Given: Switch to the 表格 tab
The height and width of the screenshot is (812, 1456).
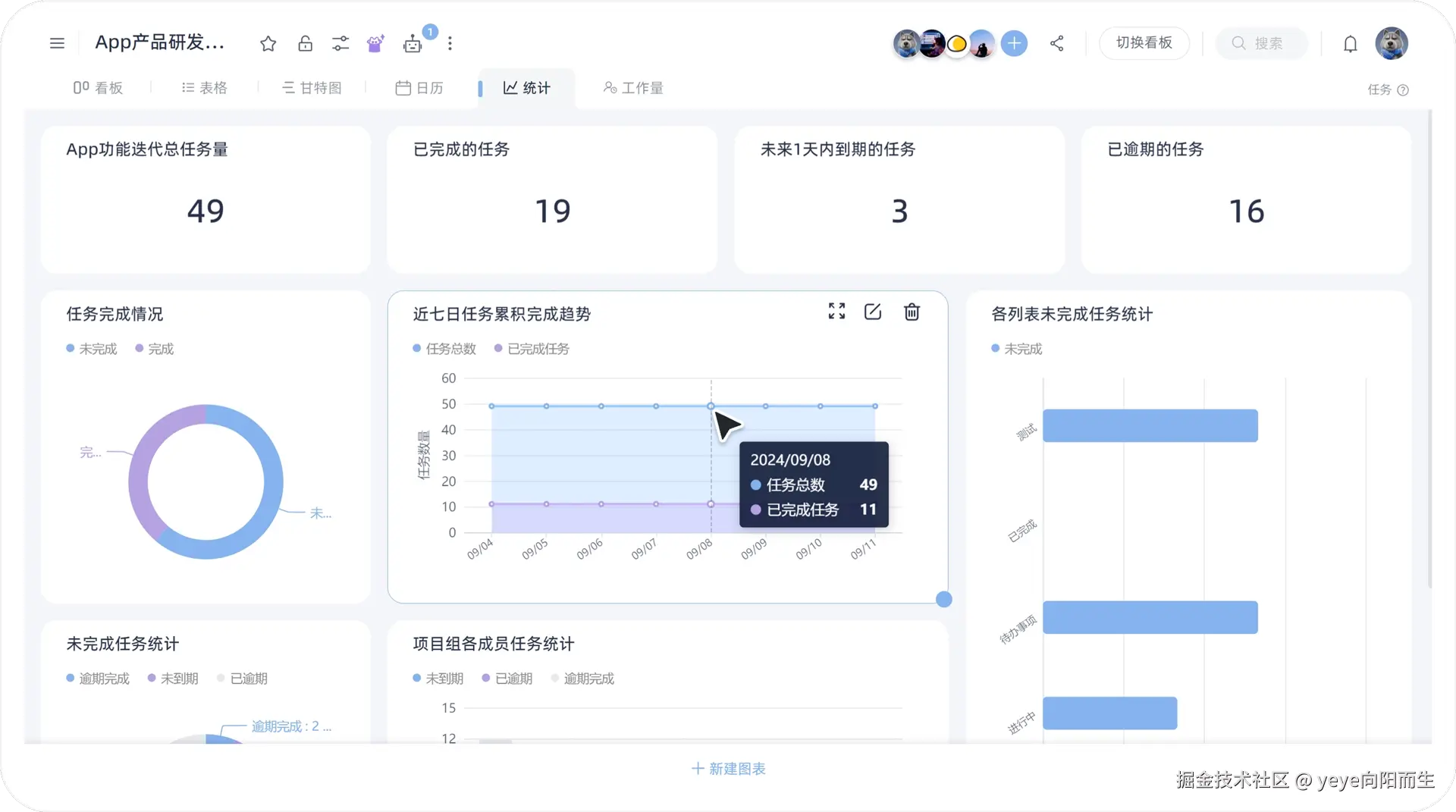Looking at the screenshot, I should point(204,88).
